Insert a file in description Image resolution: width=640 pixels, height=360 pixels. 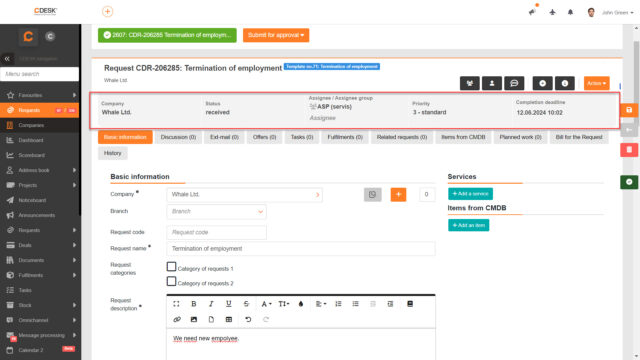pos(211,319)
